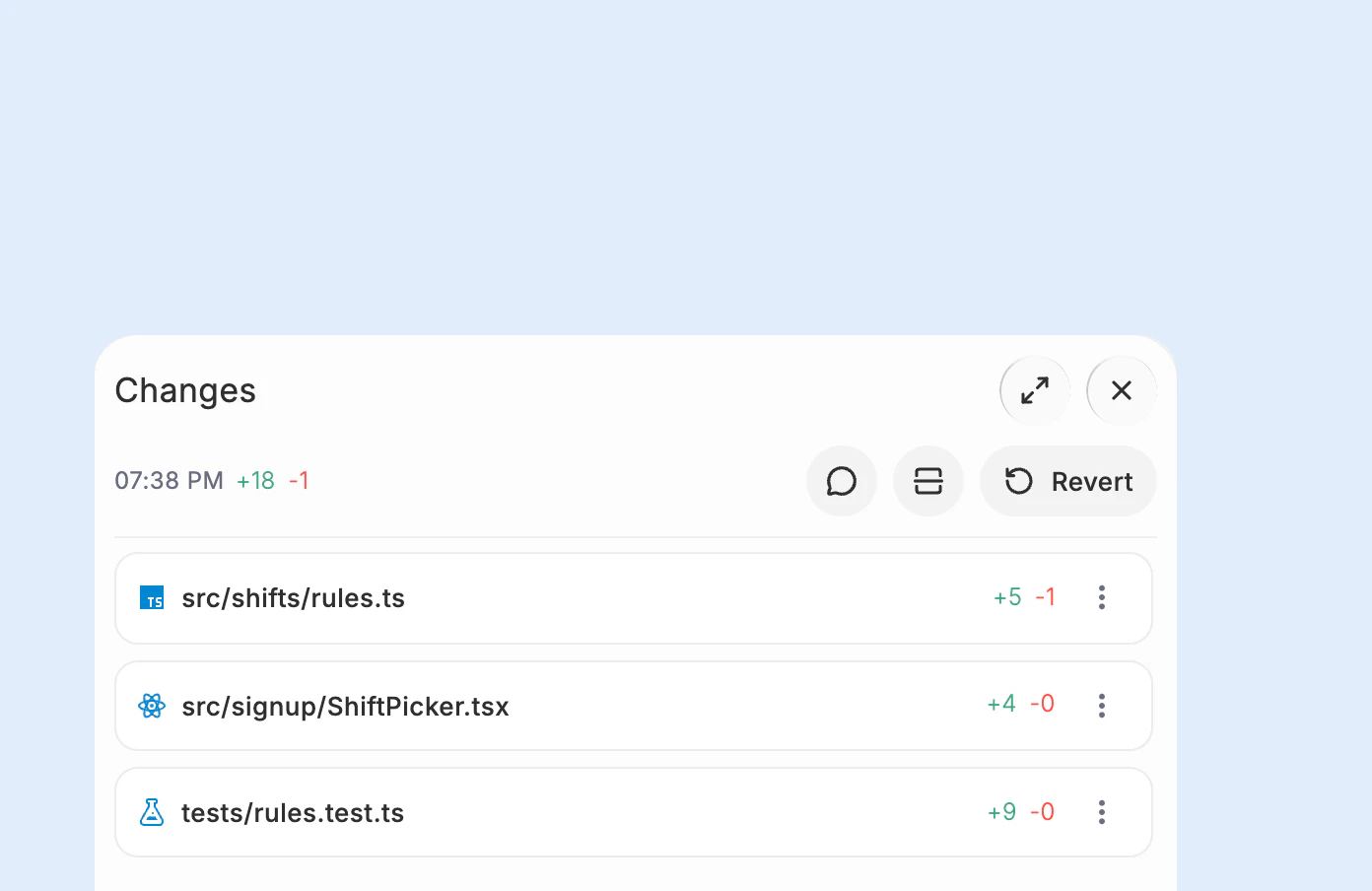
Task: Click the +5 additions for rules.ts
Action: tap(1007, 597)
